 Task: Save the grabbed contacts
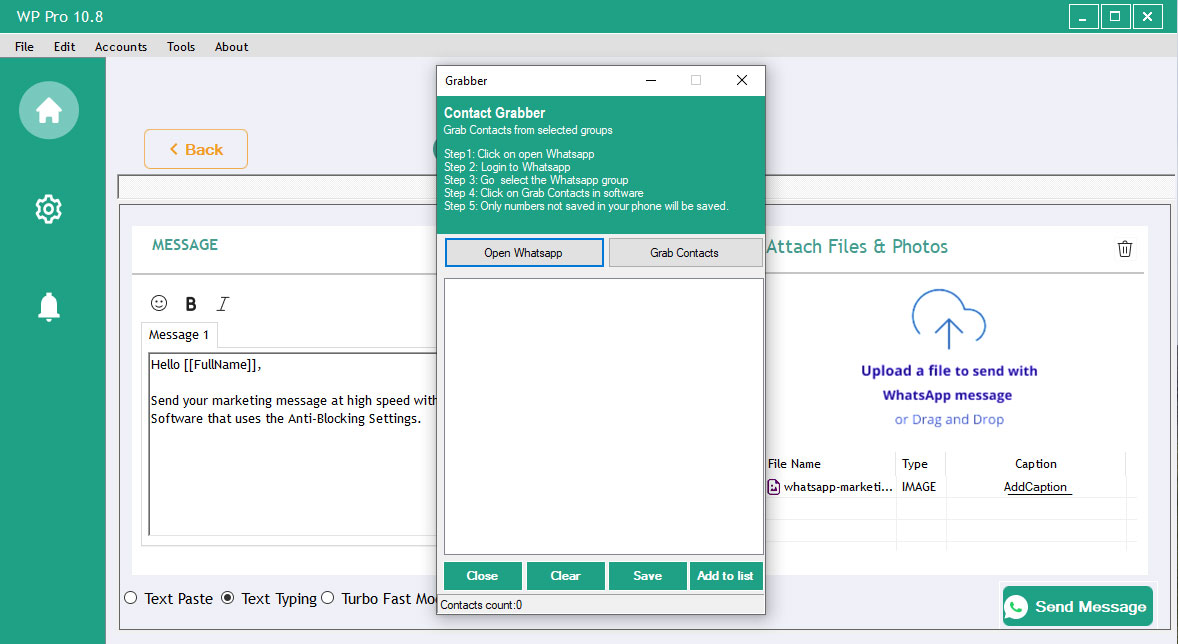tap(648, 576)
